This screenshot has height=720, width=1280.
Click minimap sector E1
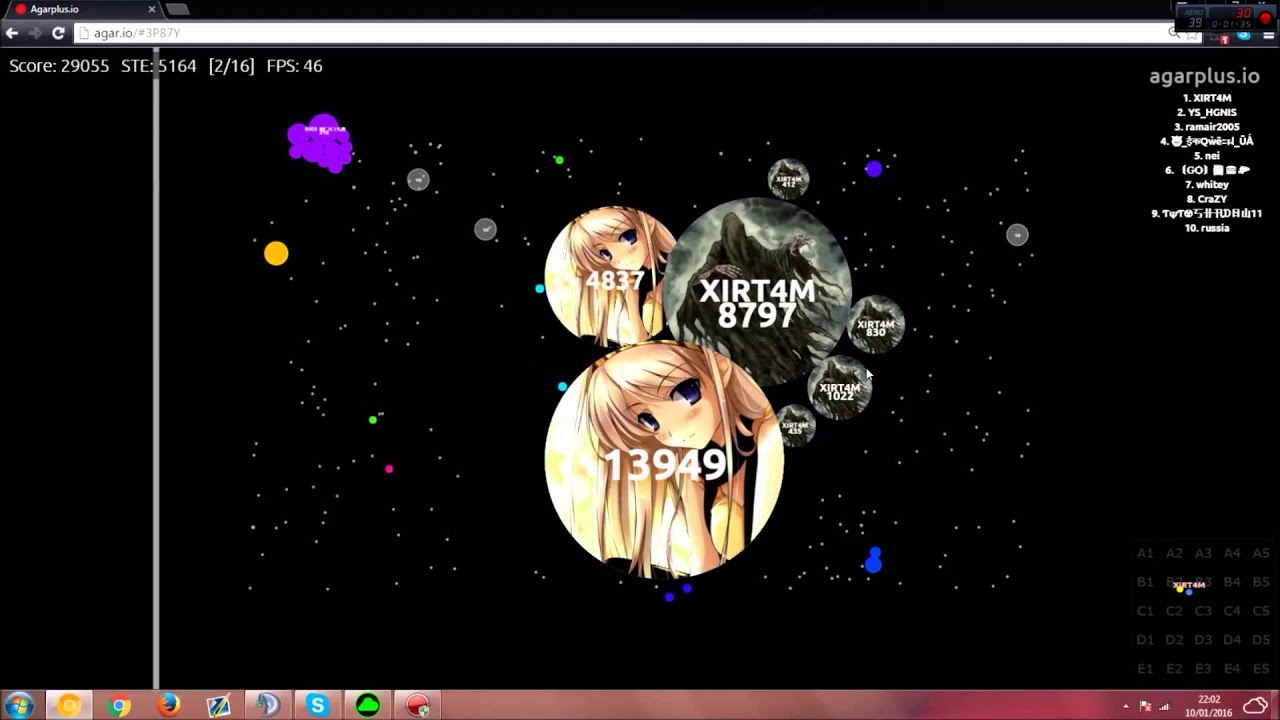(1145, 668)
